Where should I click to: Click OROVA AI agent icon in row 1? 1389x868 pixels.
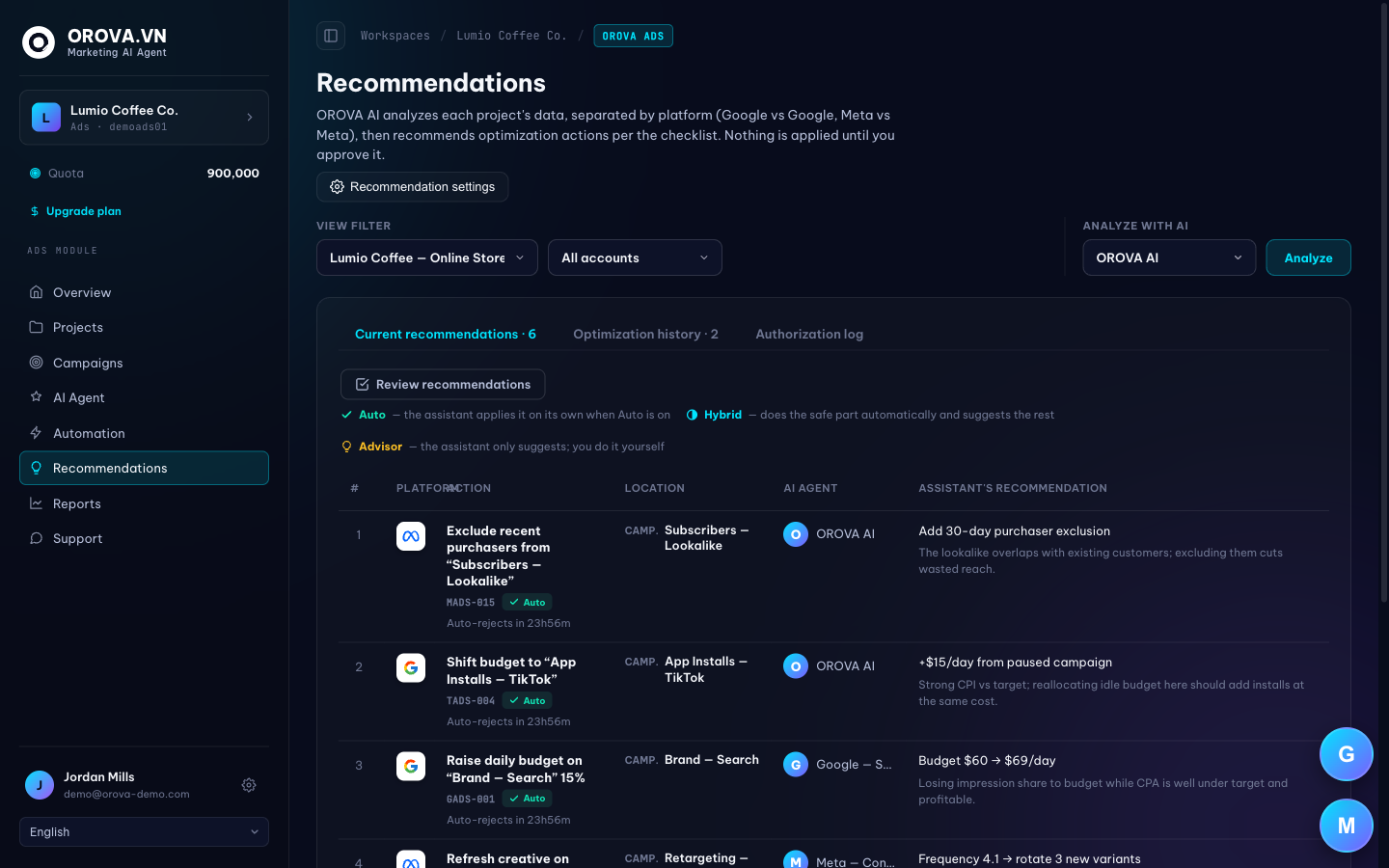point(796,534)
